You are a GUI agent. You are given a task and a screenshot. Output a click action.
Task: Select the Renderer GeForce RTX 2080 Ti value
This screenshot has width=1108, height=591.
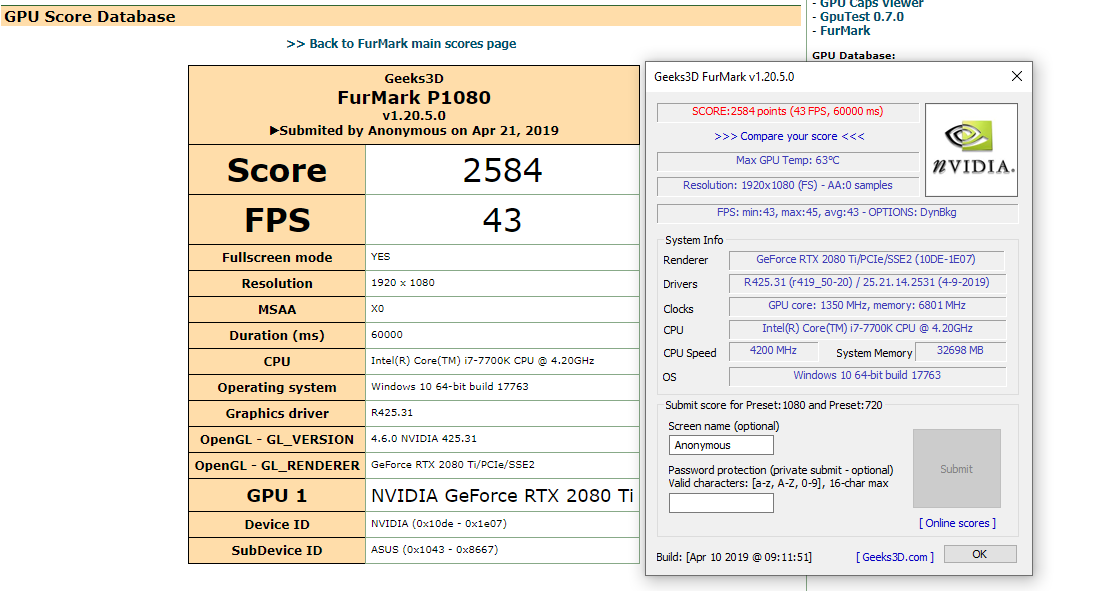[x=866, y=259]
